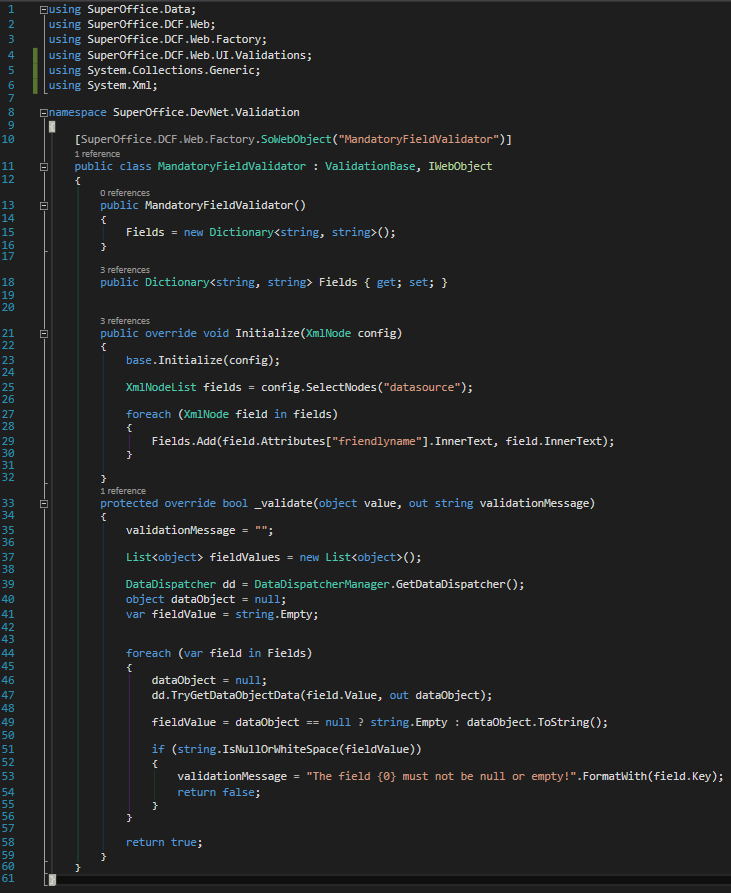This screenshot has height=893, width=731.
Task: Click IWebObject in the class declaration
Action: (x=460, y=166)
